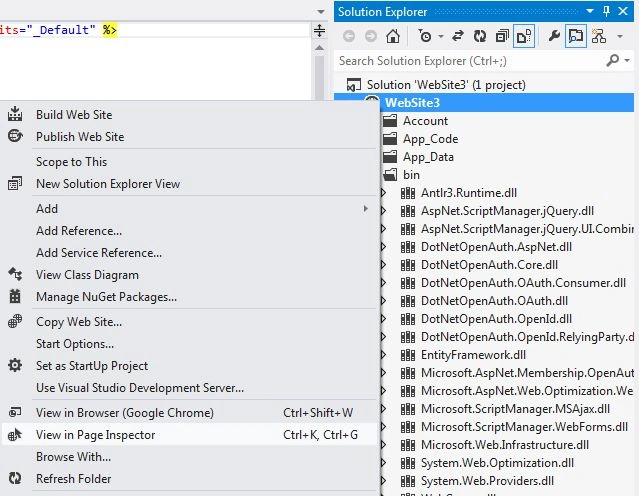Click the Forward navigation icon in Solution Explorer
This screenshot has width=639, height=496.
370,37
